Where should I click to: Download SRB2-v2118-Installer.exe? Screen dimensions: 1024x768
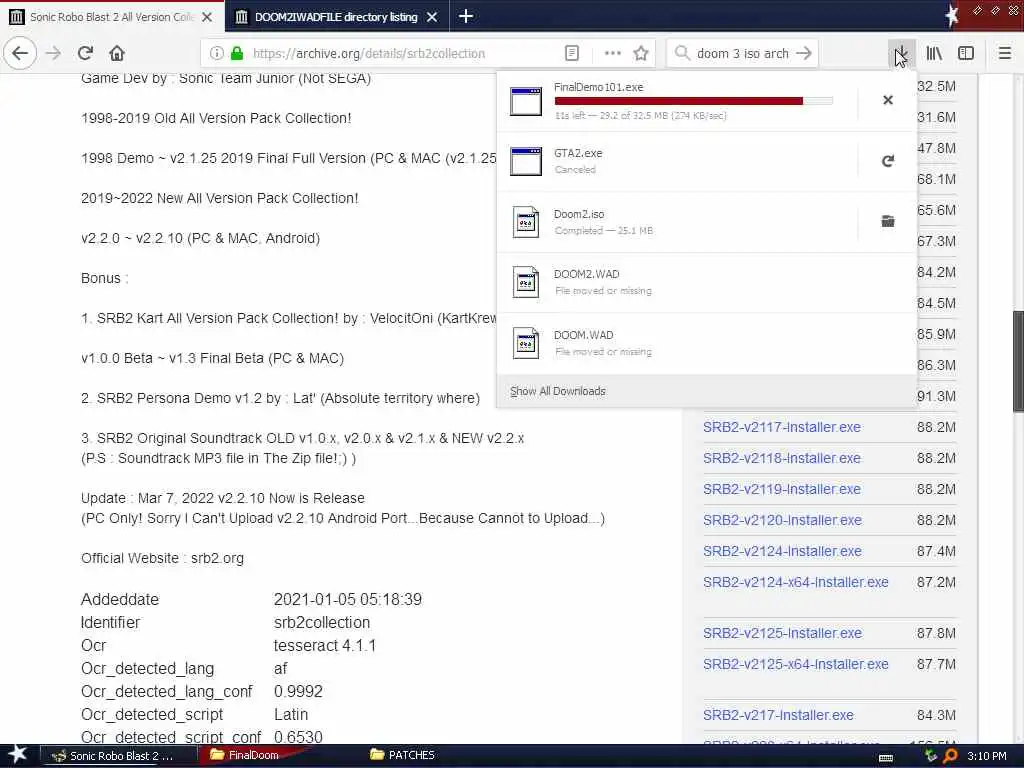coord(782,458)
